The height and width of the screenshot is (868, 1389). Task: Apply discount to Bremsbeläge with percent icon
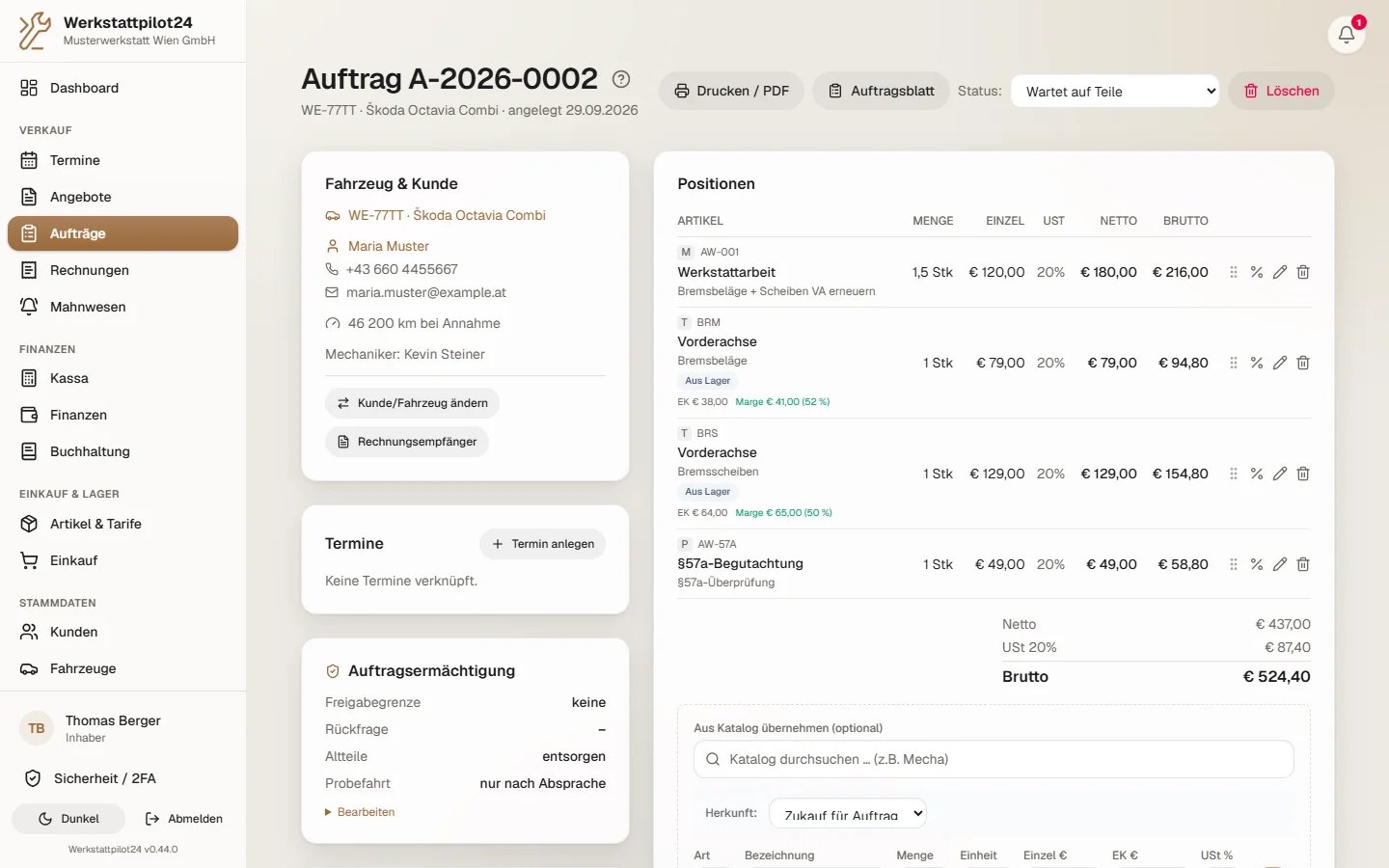pos(1257,363)
